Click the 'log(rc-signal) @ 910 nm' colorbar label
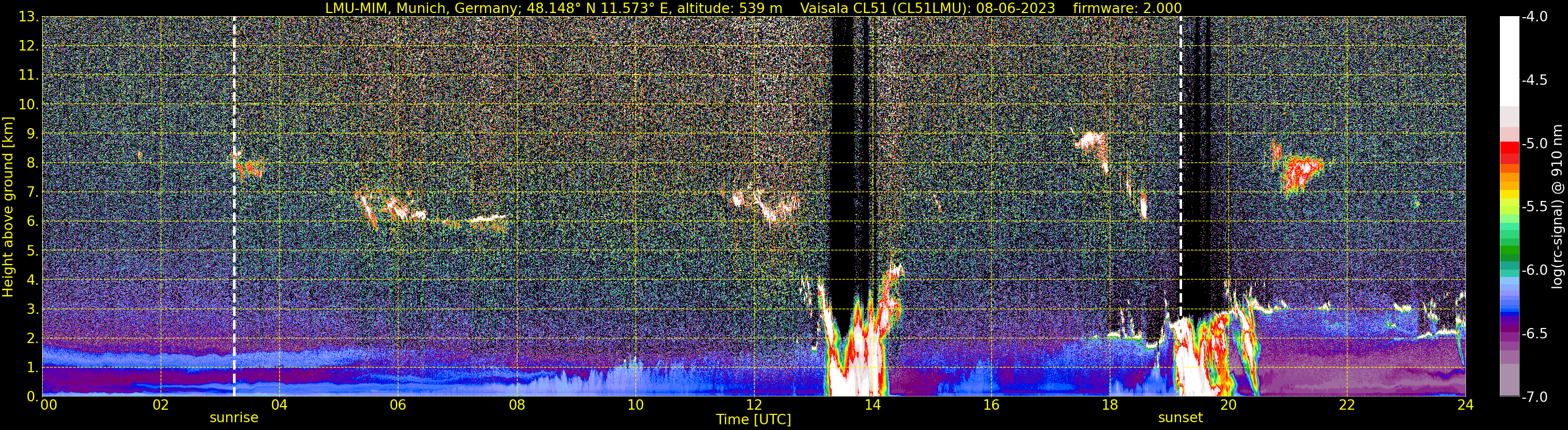Image resolution: width=1568 pixels, height=430 pixels. point(1557,207)
